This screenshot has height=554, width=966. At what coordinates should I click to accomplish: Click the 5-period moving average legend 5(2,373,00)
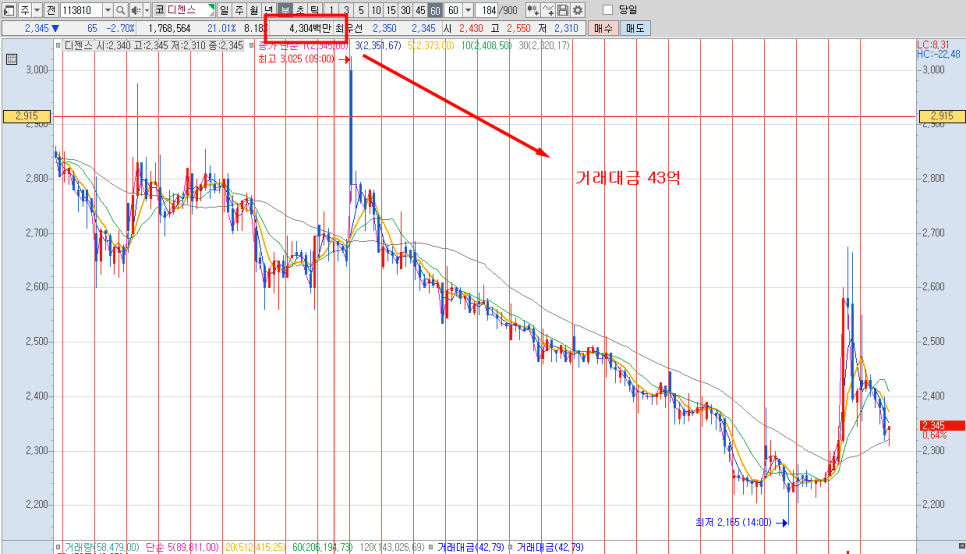pyautogui.click(x=431, y=46)
